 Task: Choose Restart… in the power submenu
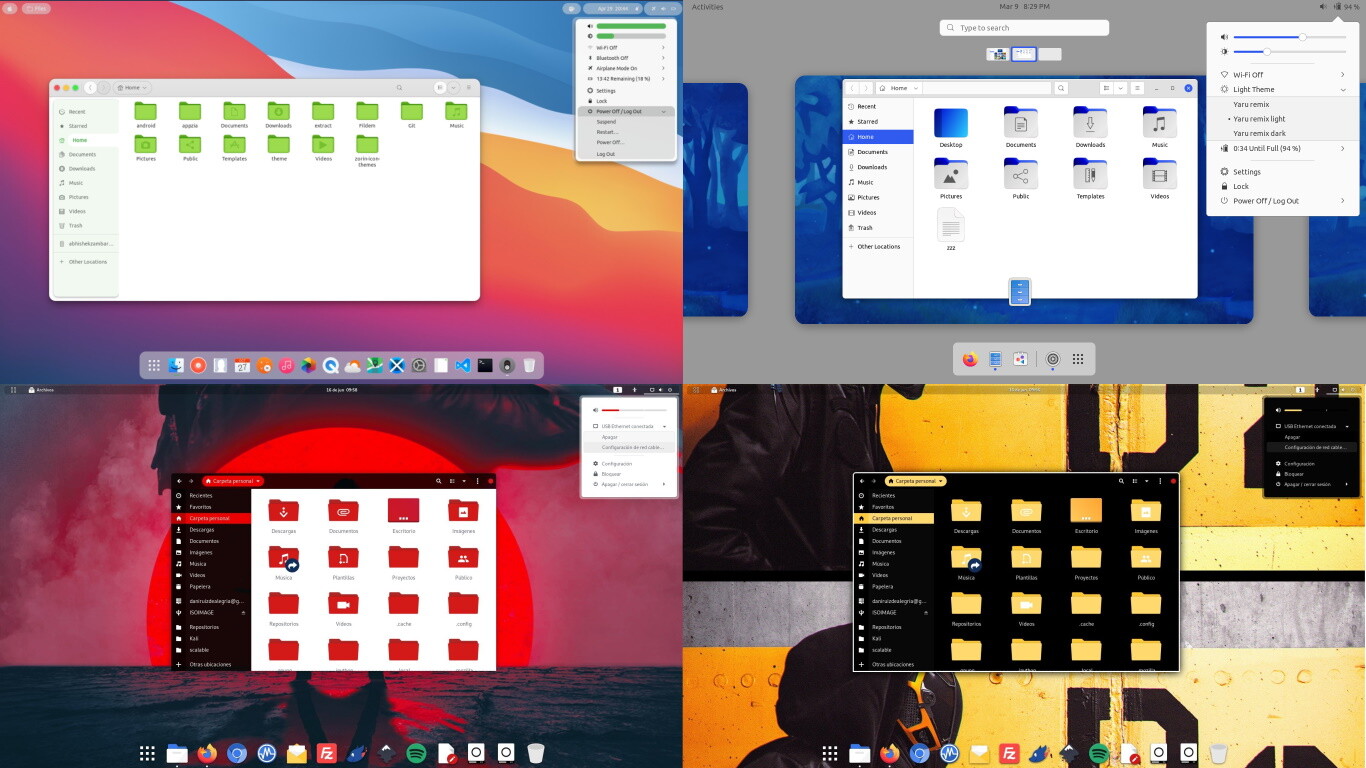pos(626,132)
